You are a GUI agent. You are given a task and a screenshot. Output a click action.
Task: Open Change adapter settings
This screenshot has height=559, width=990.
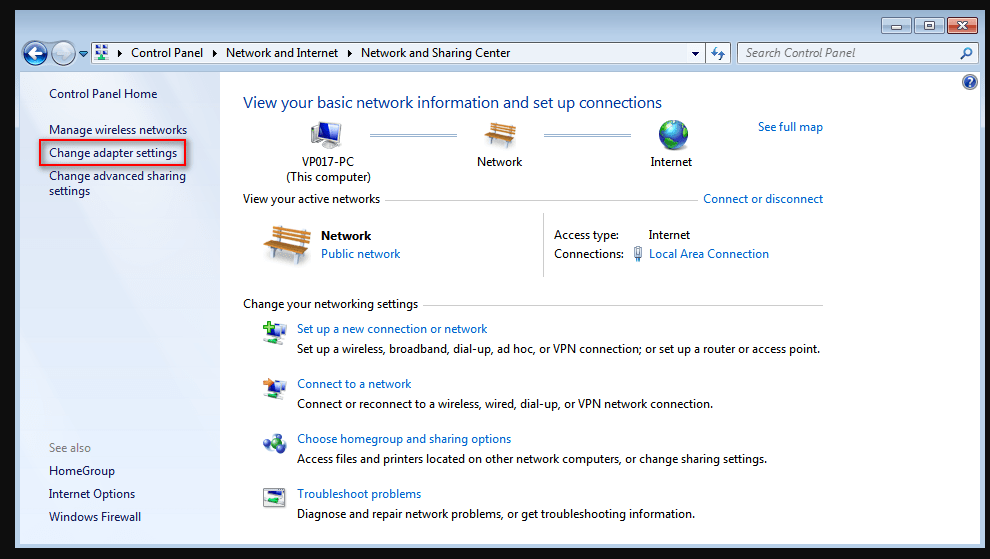113,153
